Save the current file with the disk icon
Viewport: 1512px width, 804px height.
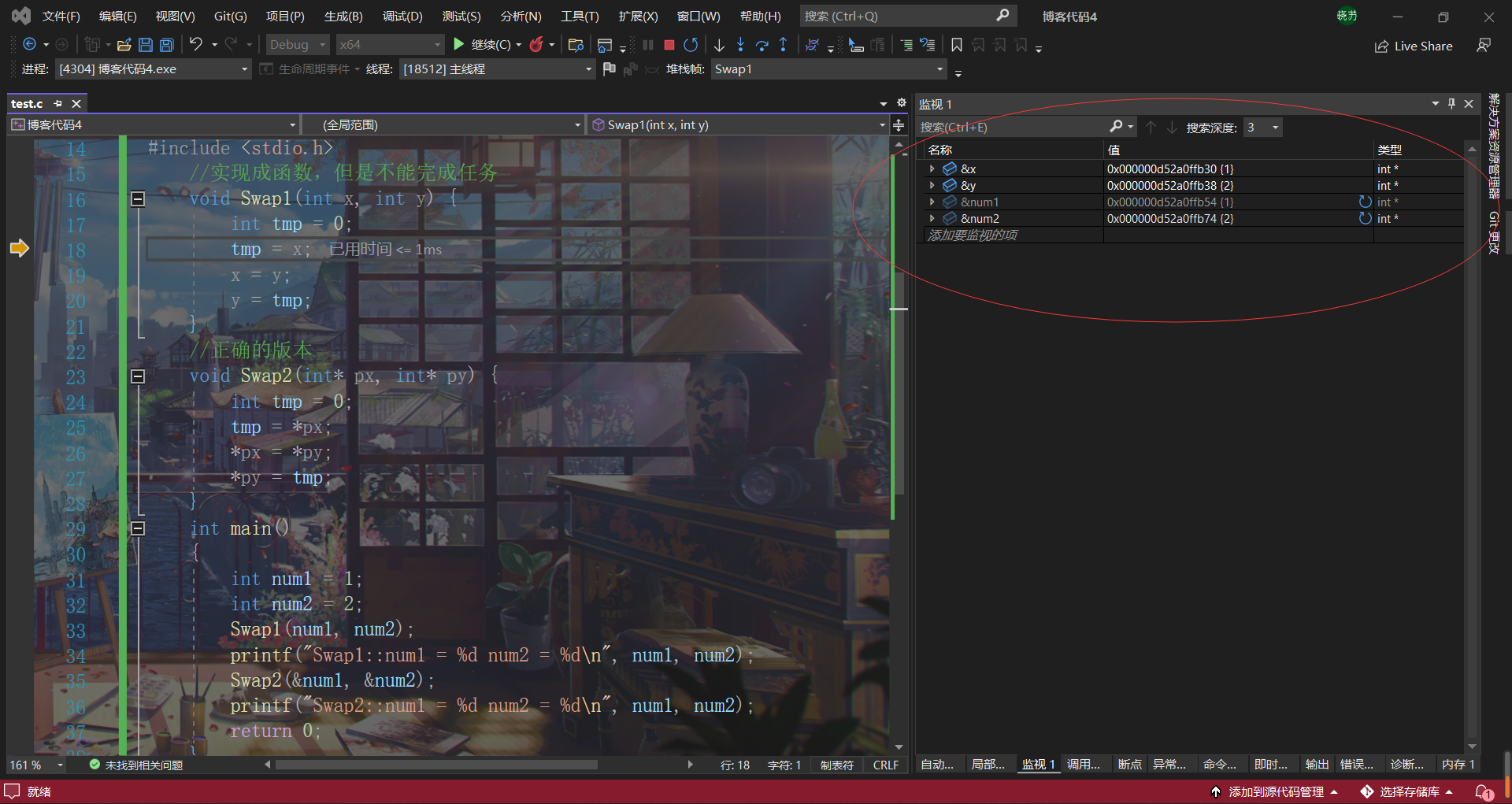pos(146,45)
